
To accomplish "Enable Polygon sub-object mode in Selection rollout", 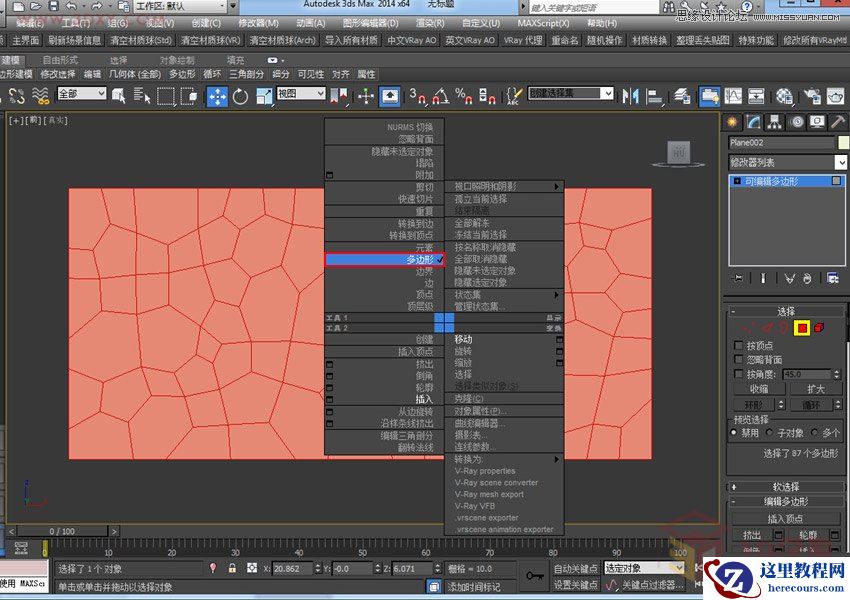I will point(802,328).
